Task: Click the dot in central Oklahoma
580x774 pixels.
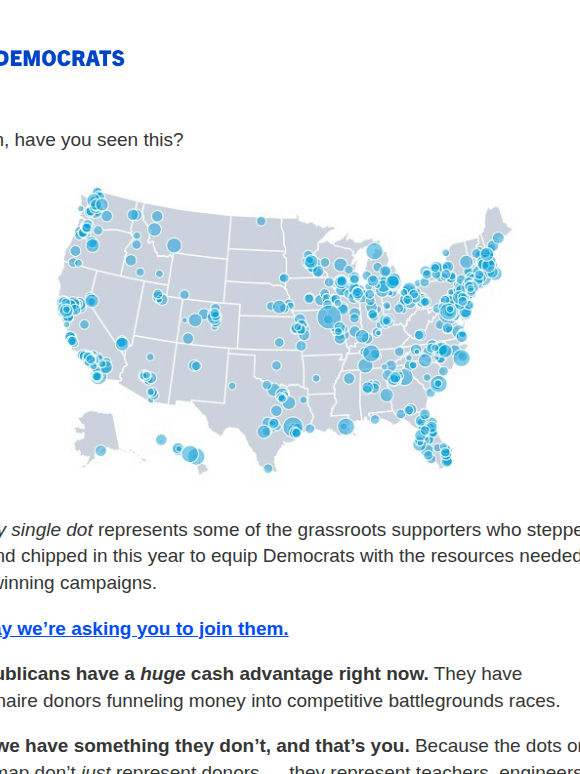Action: [x=276, y=365]
